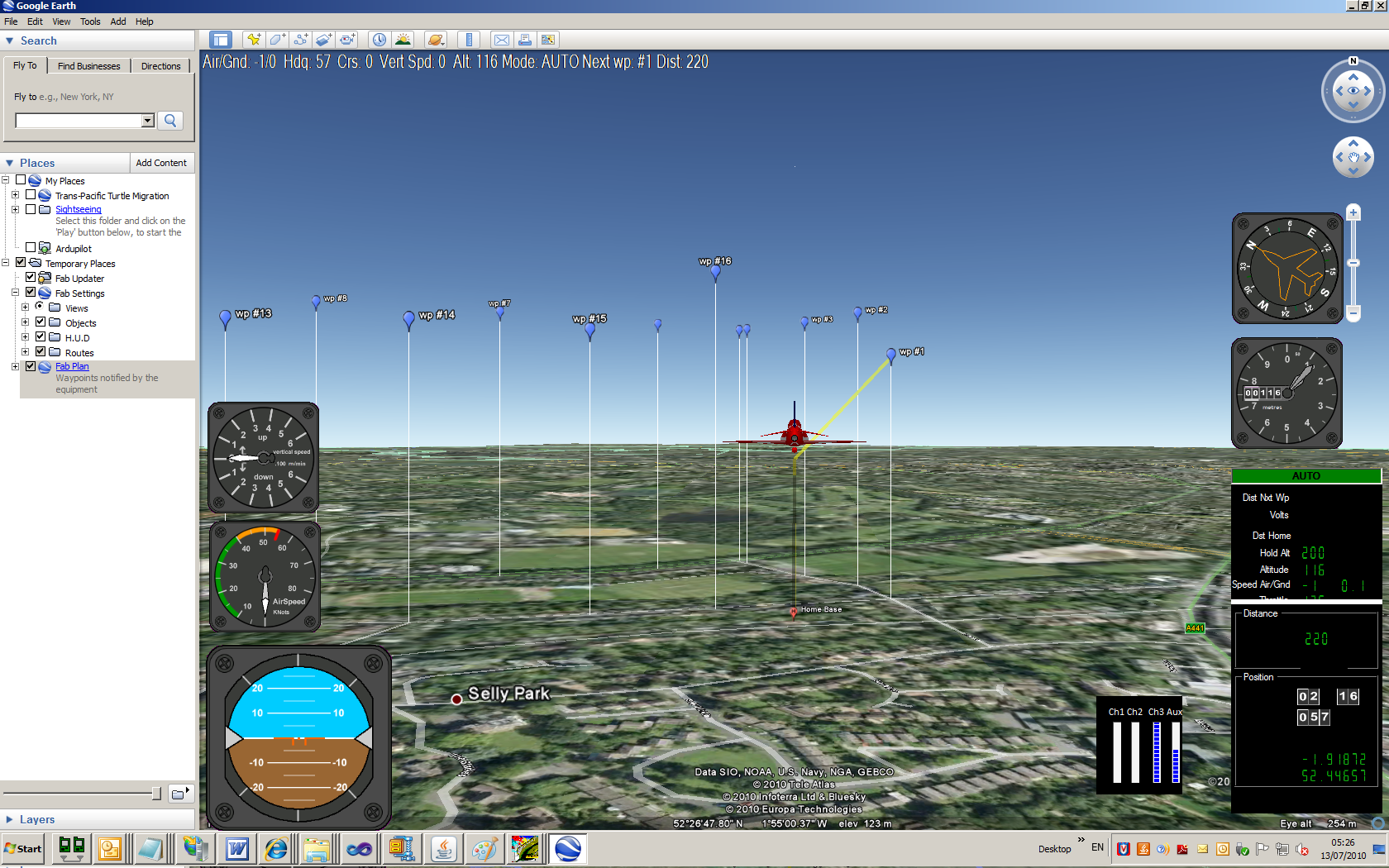Collapse the Places panel triangle
Viewport: 1389px width, 868px height.
pos(9,163)
